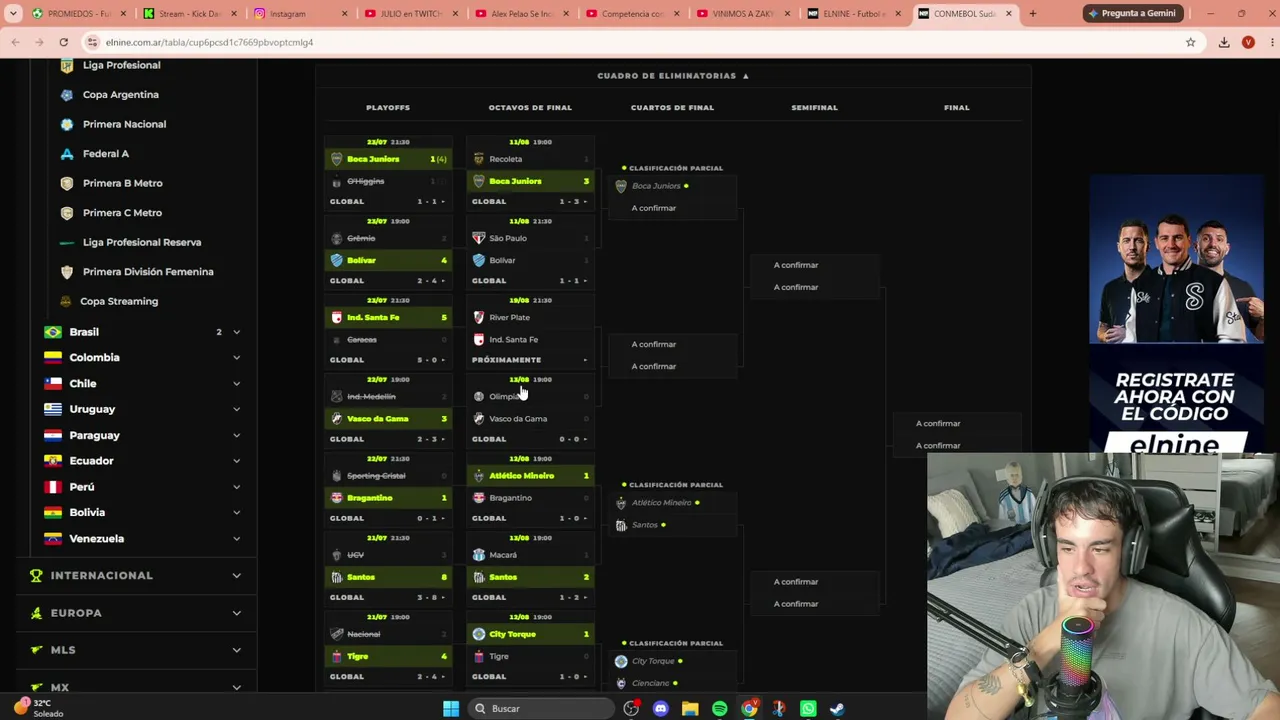Open the Atlético Mineiro octavos match row
1280x720 pixels.
[x=530, y=476]
